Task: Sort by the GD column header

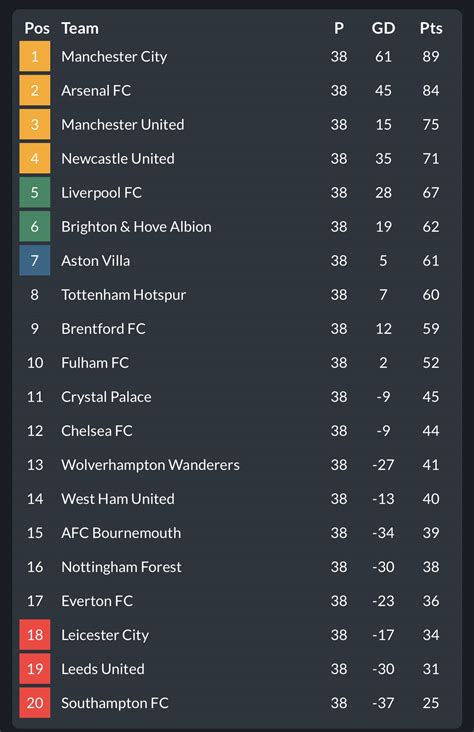Action: click(x=383, y=28)
